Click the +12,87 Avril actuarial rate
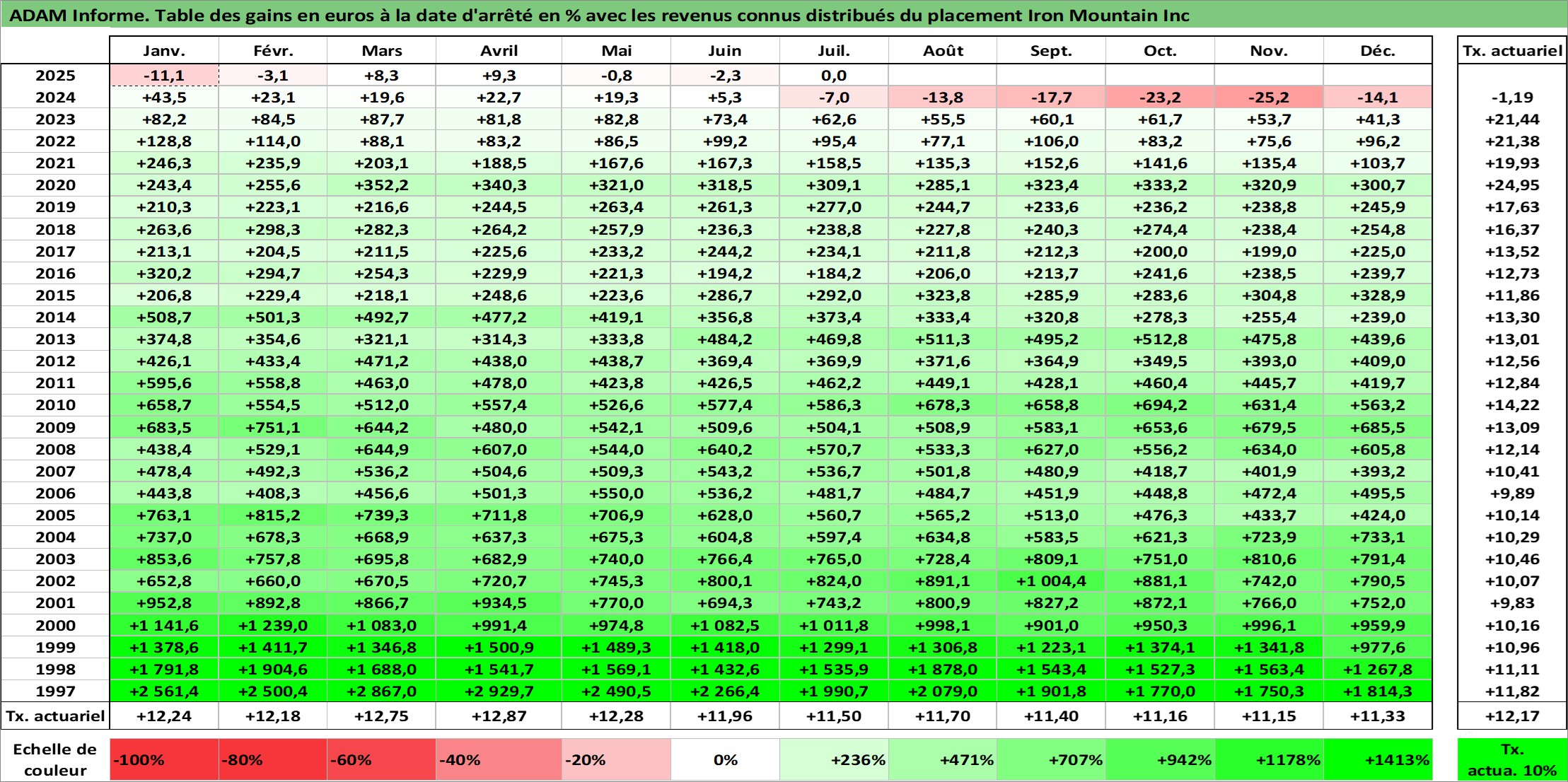Image resolution: width=1568 pixels, height=782 pixels. (x=499, y=716)
